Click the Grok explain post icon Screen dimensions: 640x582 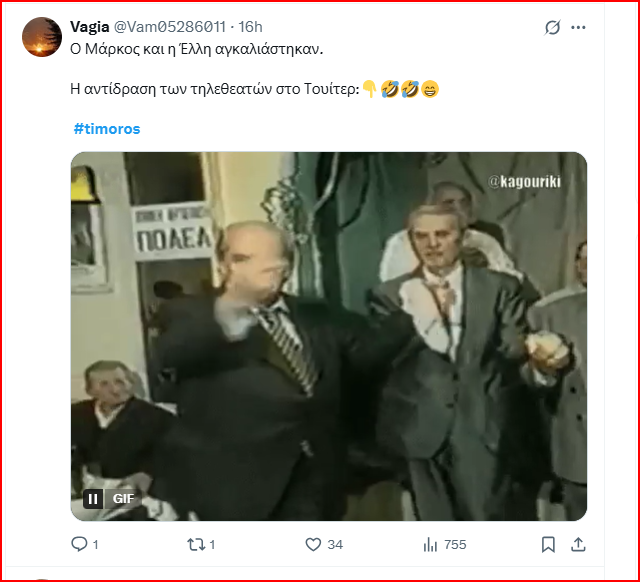coord(552,28)
